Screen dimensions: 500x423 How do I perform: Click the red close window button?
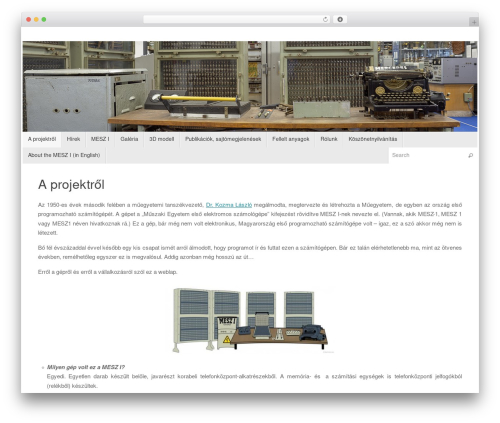pyautogui.click(x=29, y=20)
